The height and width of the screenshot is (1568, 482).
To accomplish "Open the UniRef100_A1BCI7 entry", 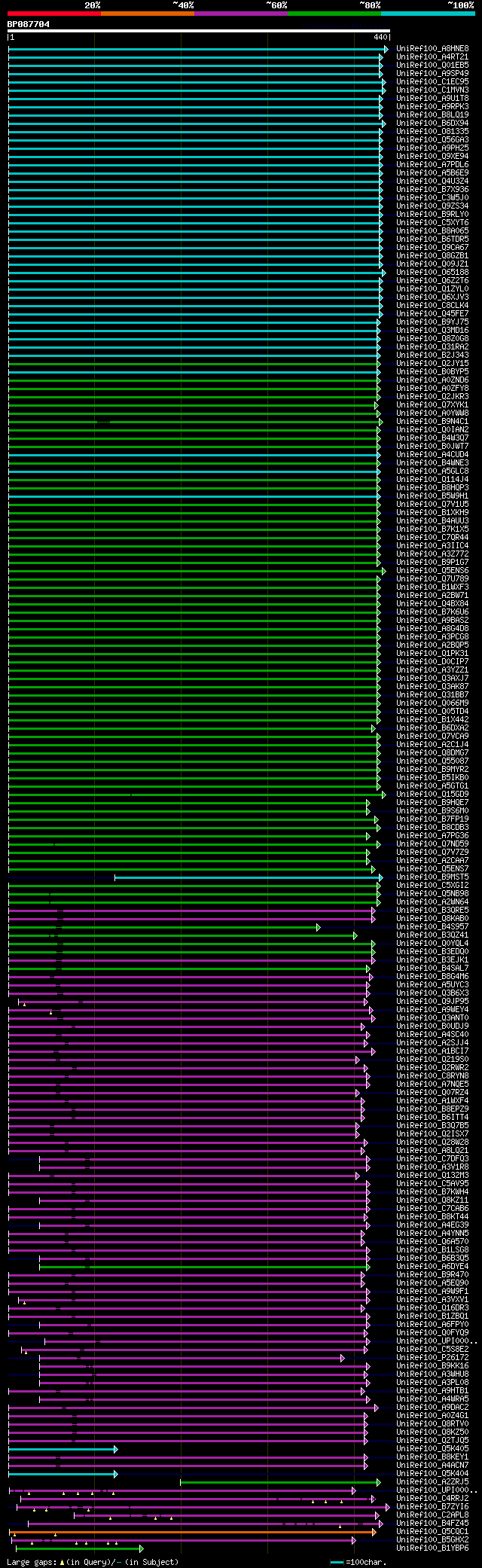I will pos(432,1051).
